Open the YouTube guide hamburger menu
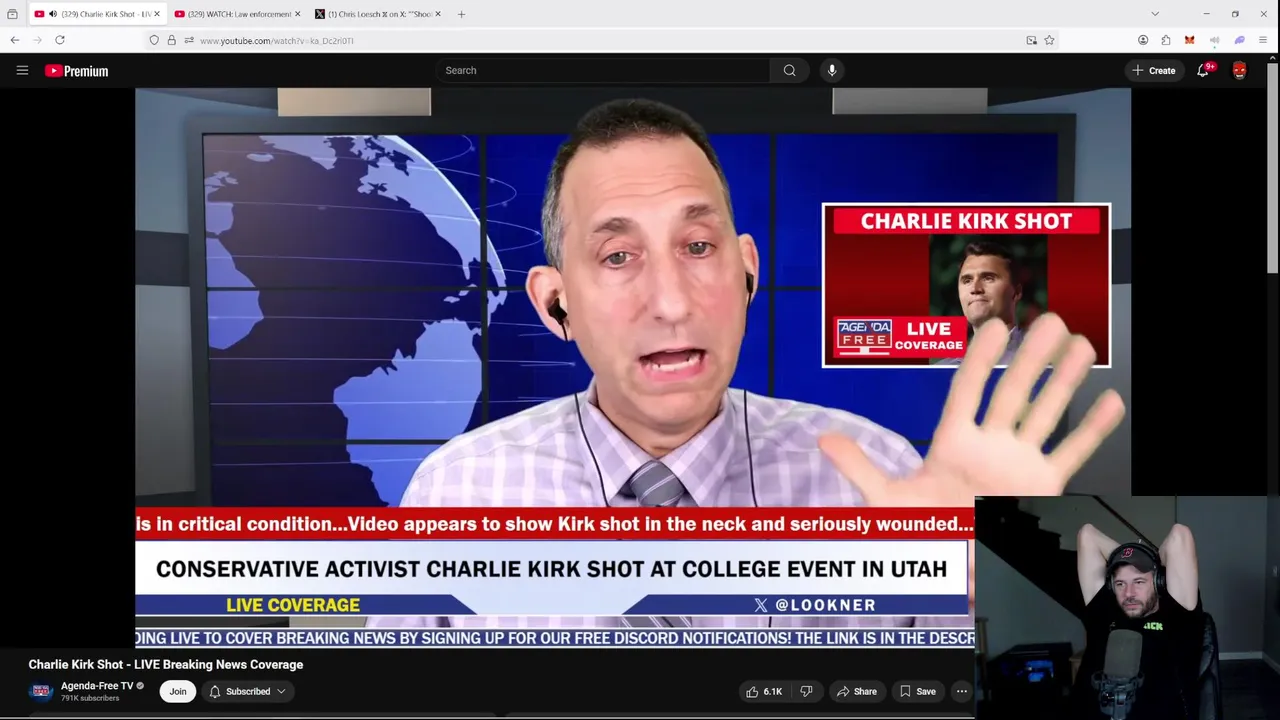1280x720 pixels. click(22, 70)
